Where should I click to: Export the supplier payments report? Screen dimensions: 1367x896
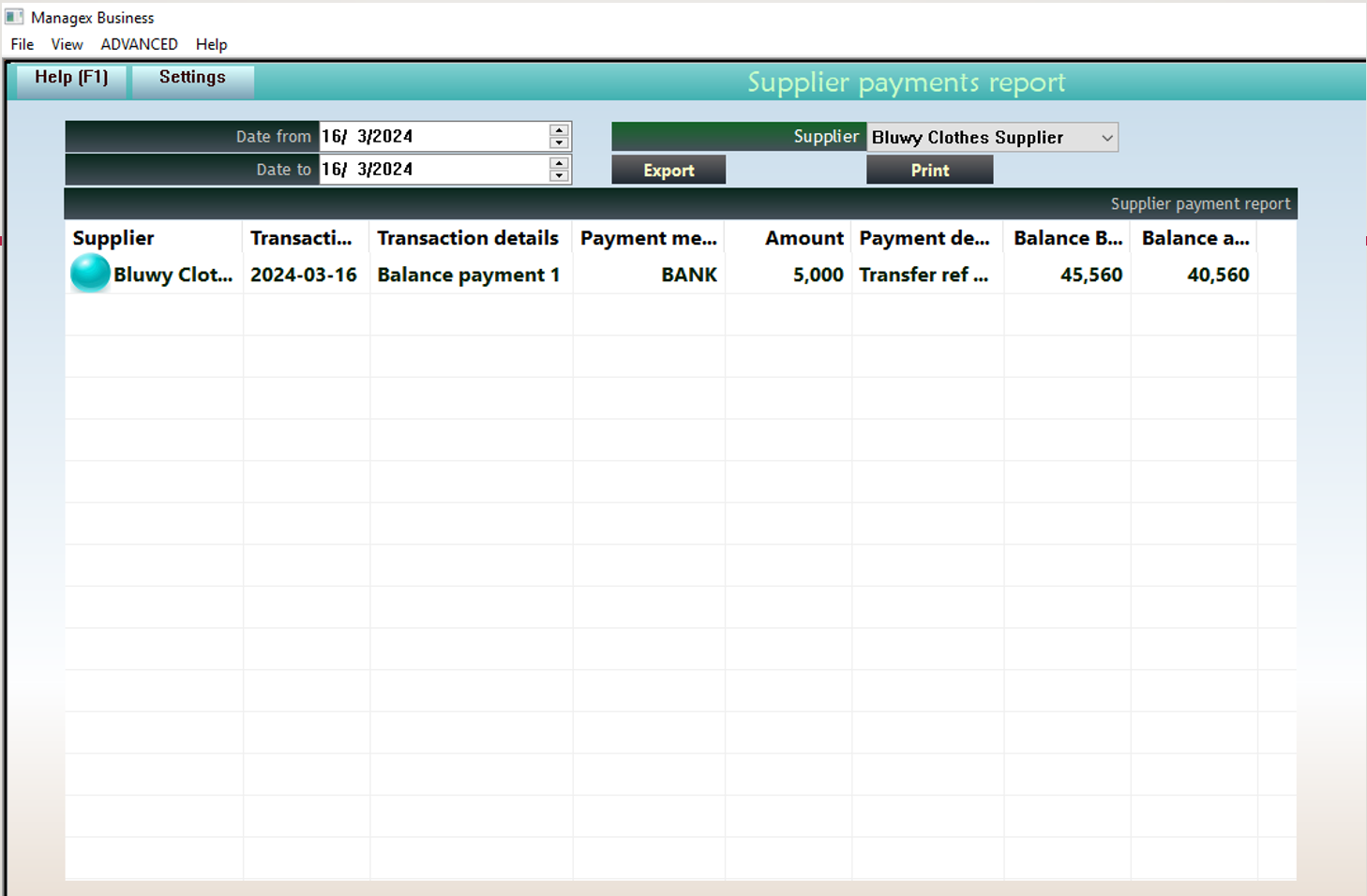(x=668, y=170)
